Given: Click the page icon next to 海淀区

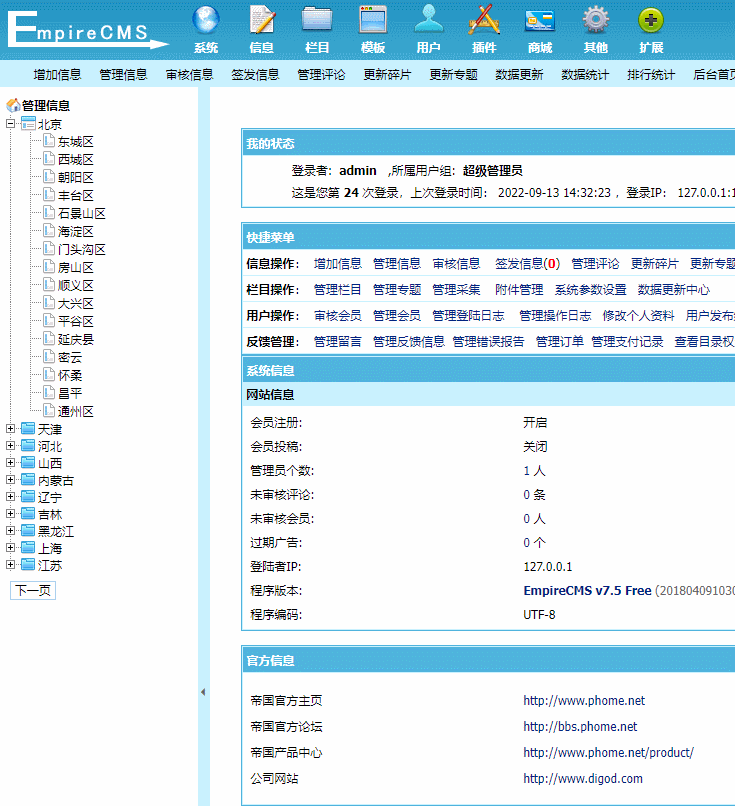Looking at the screenshot, I should 49,231.
